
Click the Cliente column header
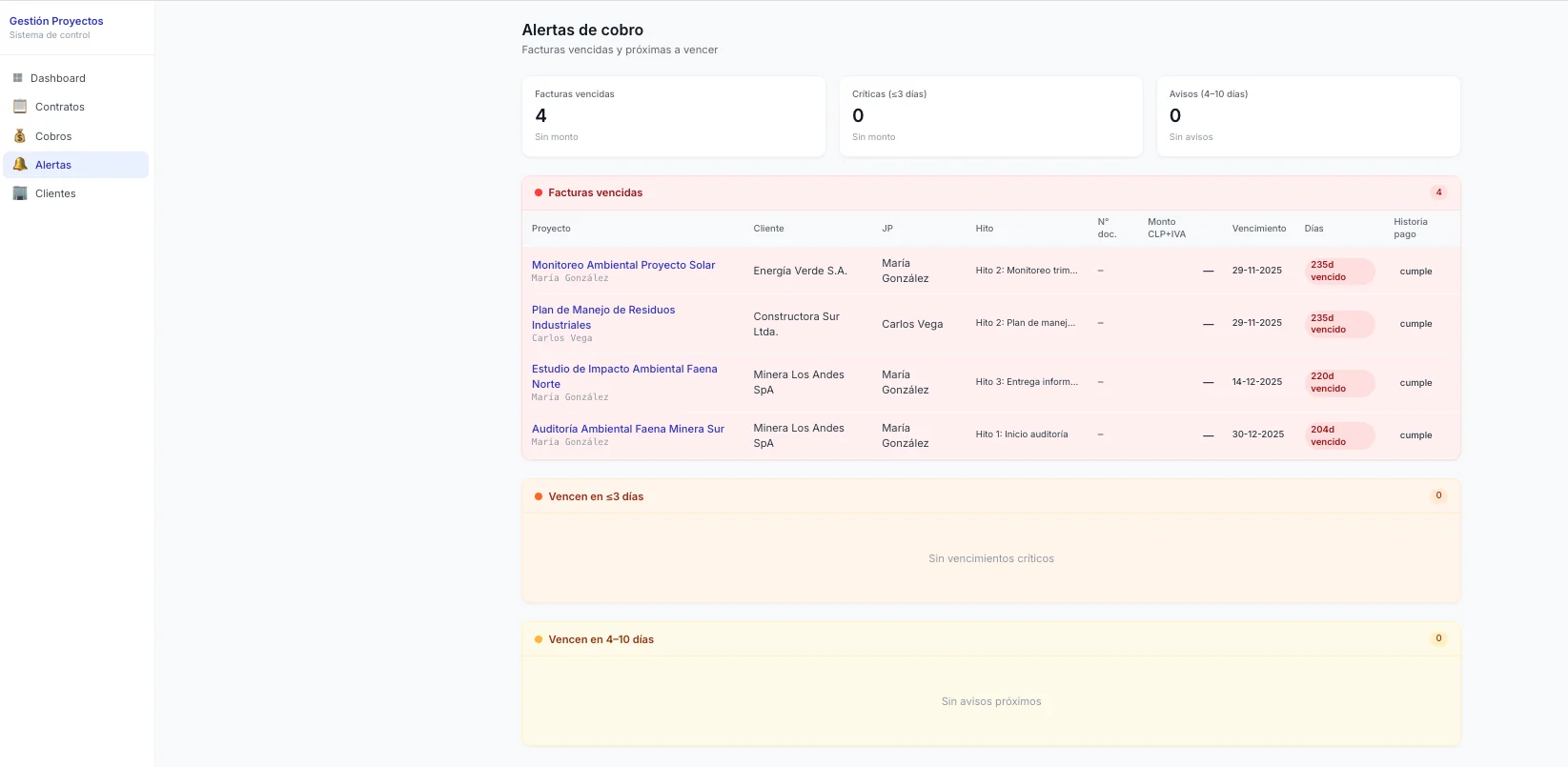click(768, 229)
